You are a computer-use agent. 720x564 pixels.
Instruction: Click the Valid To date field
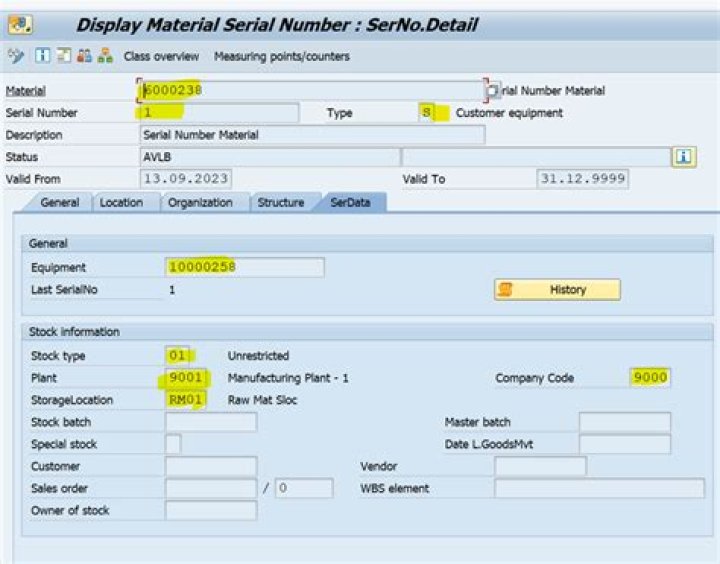click(x=582, y=179)
